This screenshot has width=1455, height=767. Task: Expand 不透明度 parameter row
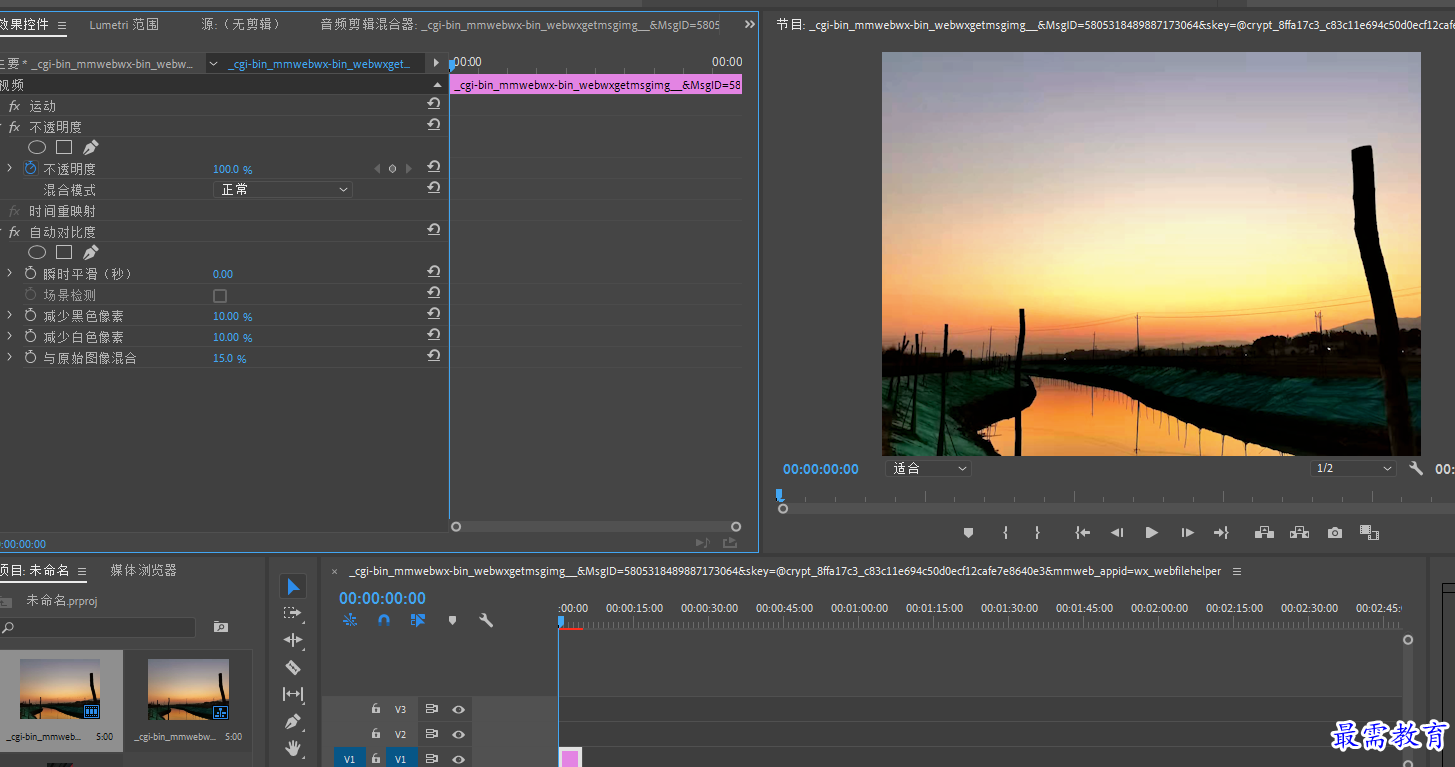click(10, 168)
